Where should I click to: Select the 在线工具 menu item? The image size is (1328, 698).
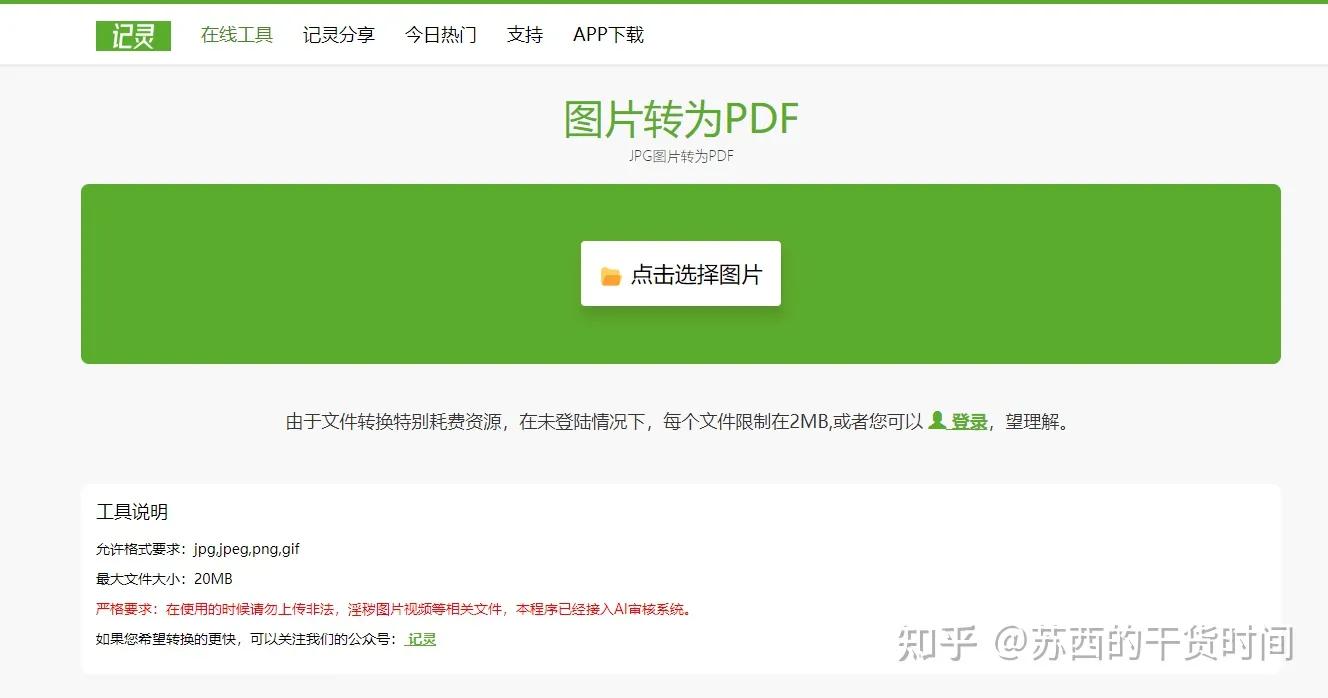(x=236, y=35)
